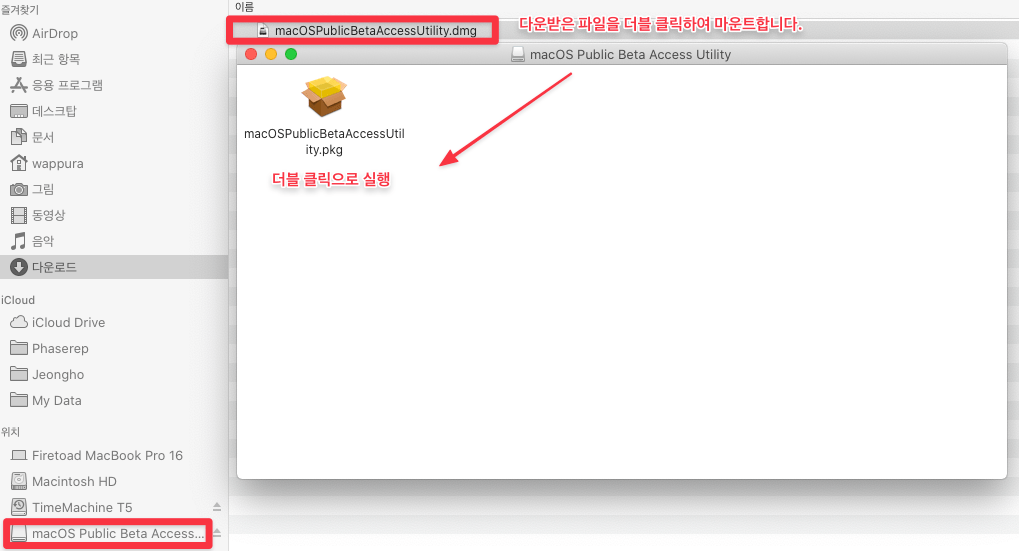Eject TimeMachine T5 volume
The height and width of the screenshot is (551, 1019).
217,507
